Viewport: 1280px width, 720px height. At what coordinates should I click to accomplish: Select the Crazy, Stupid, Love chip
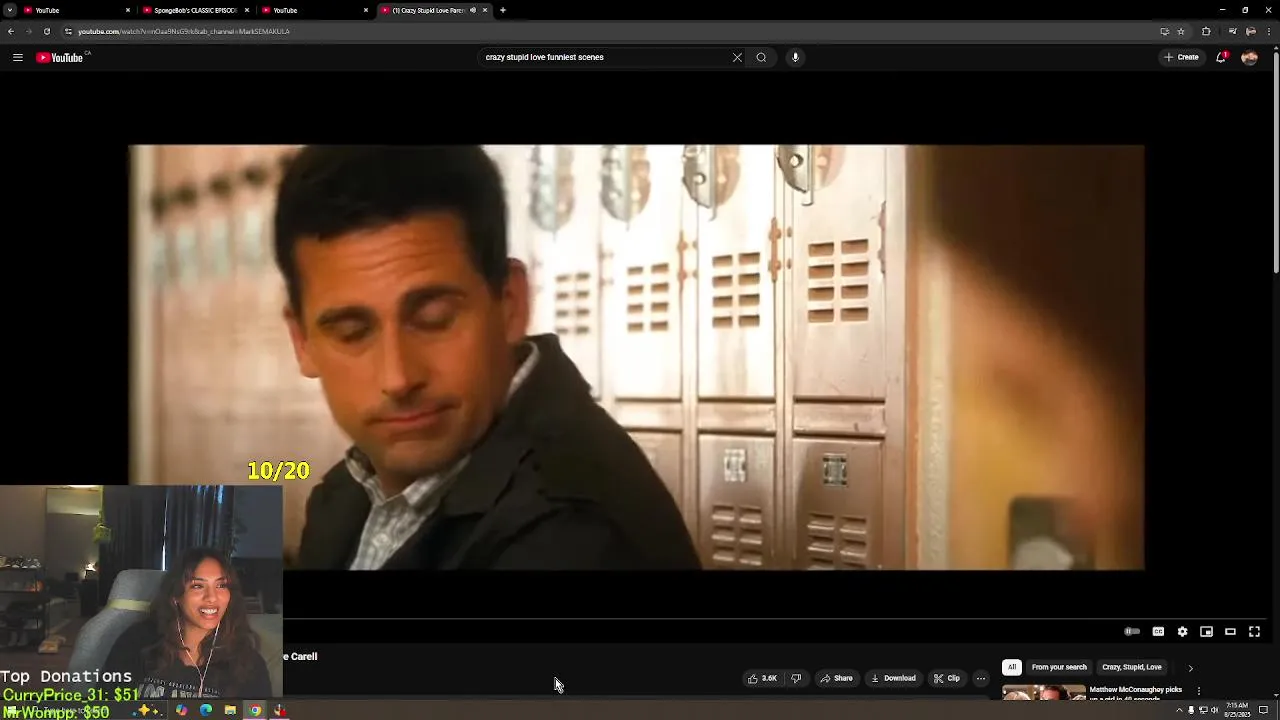click(1132, 667)
